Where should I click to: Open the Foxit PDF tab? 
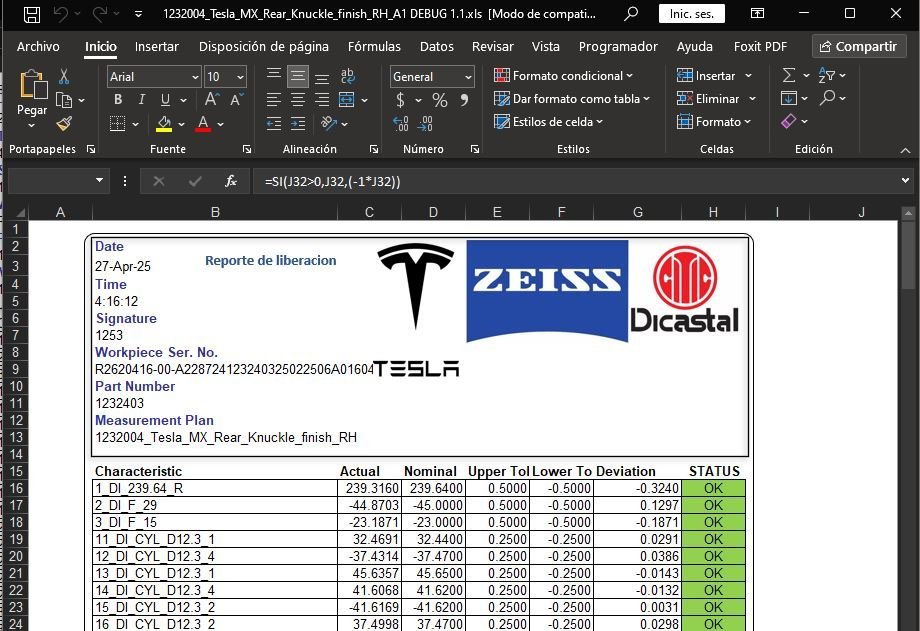(760, 46)
